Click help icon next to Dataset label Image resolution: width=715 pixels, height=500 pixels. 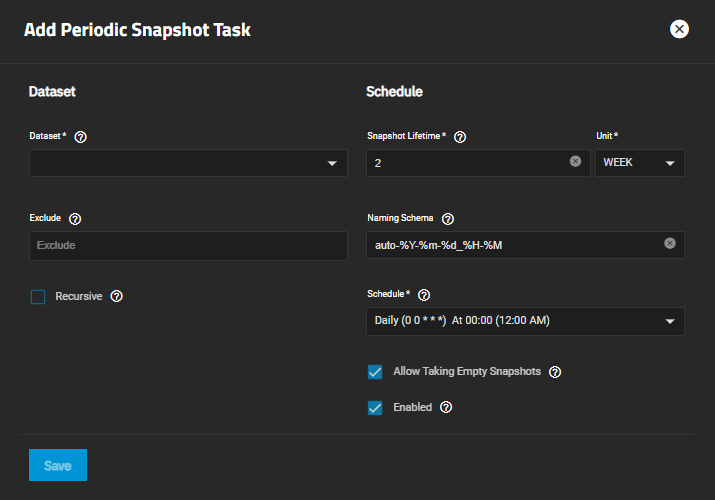click(x=80, y=136)
